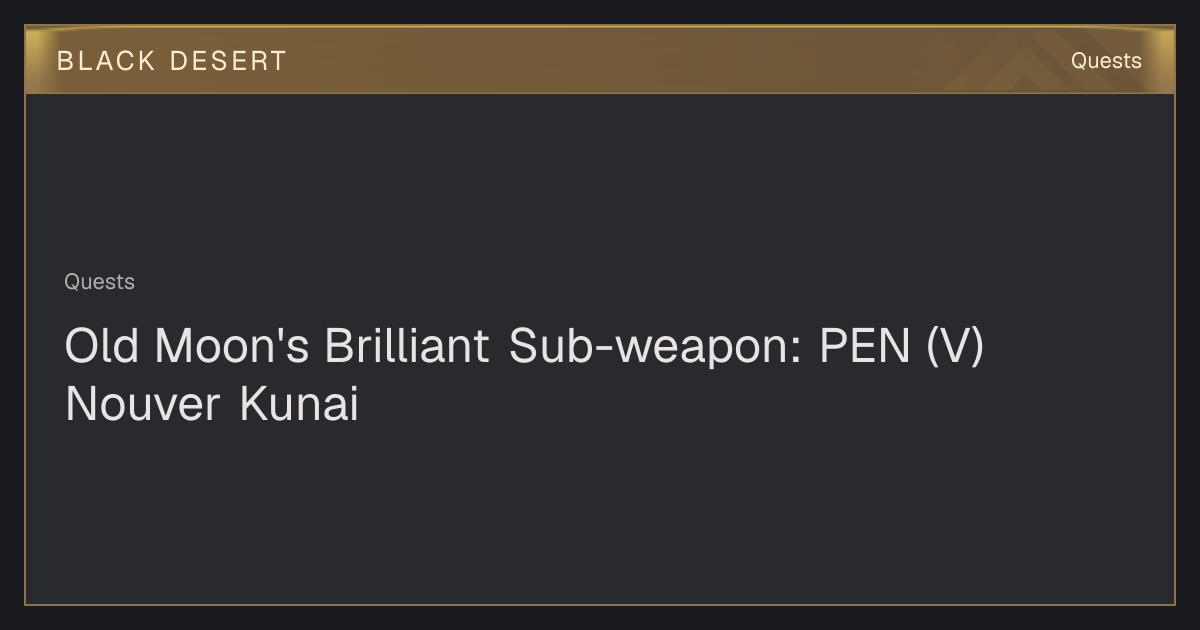
Task: Click the quest title starting with Old Moon's
Action: 524,375
